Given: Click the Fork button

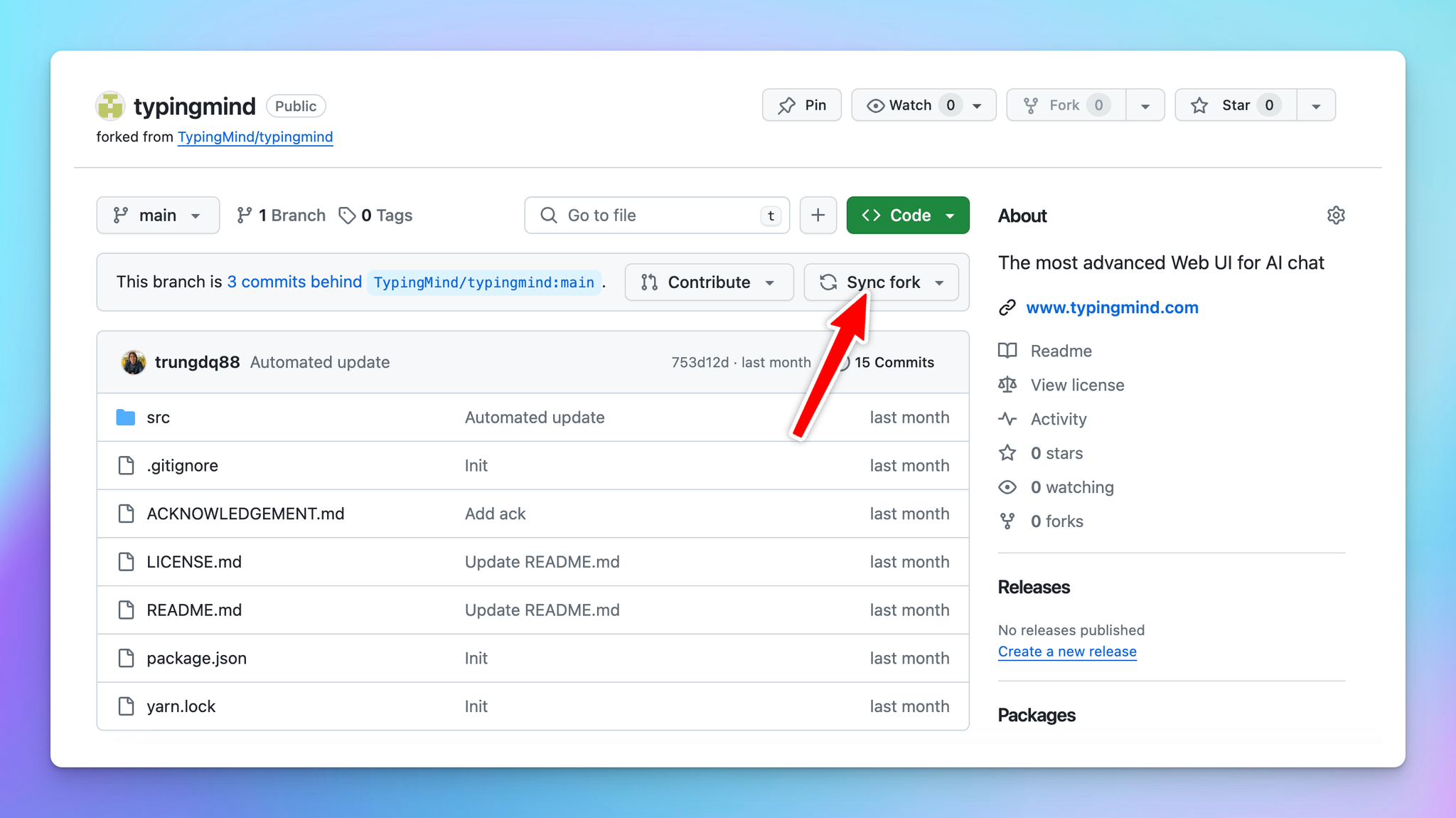Looking at the screenshot, I should pos(1066,105).
